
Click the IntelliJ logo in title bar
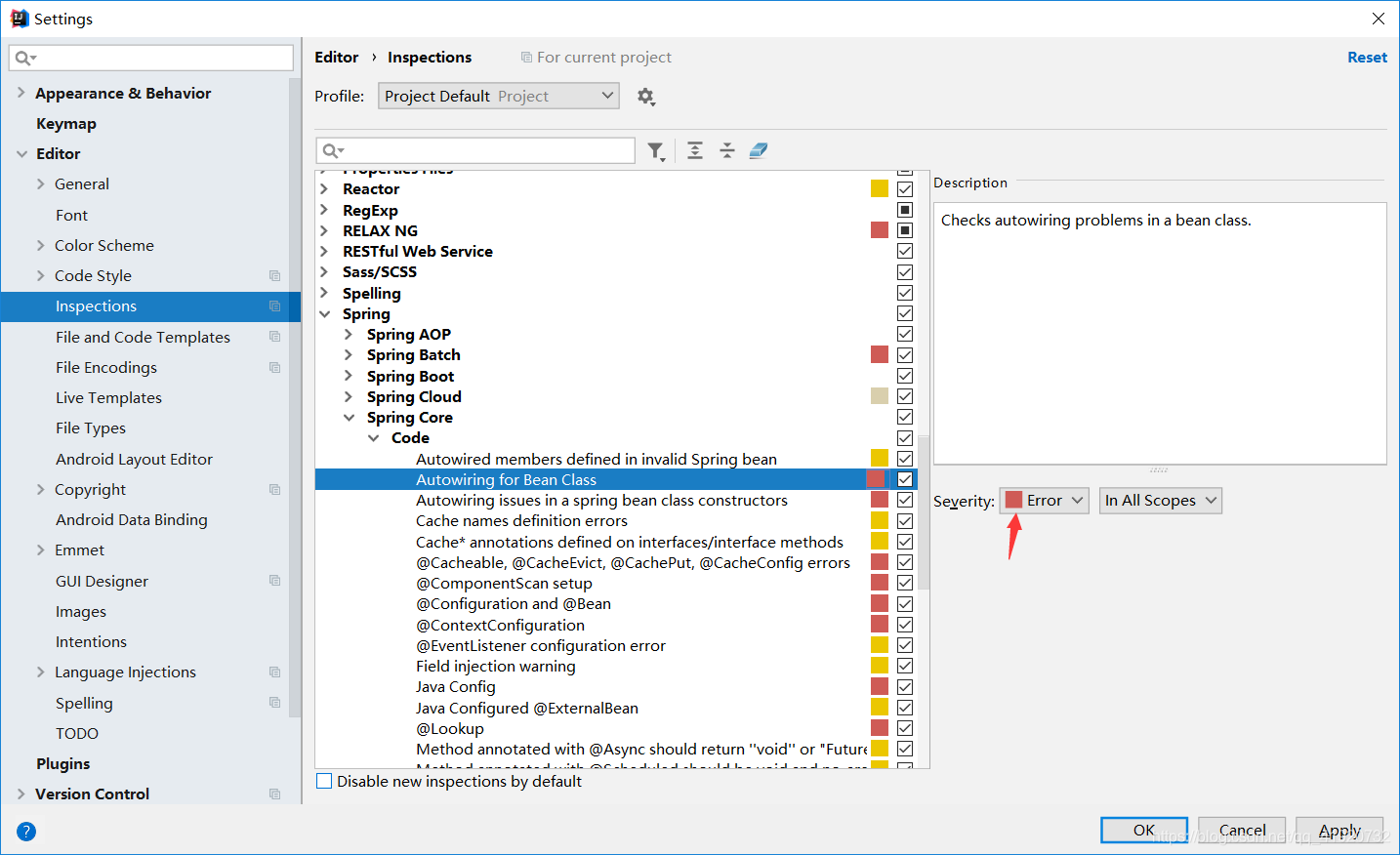pos(19,19)
